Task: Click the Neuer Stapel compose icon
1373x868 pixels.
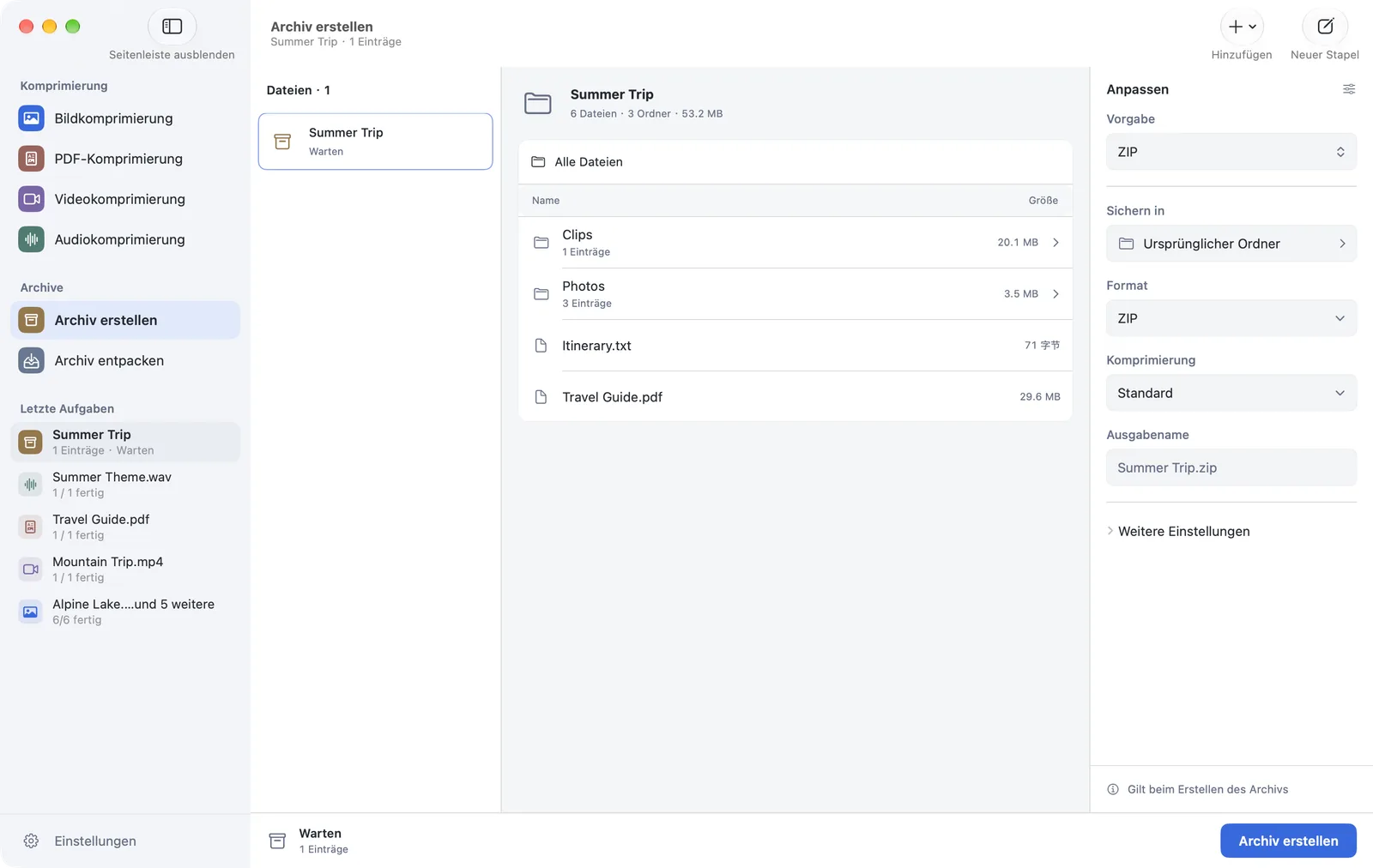Action: coord(1325,27)
